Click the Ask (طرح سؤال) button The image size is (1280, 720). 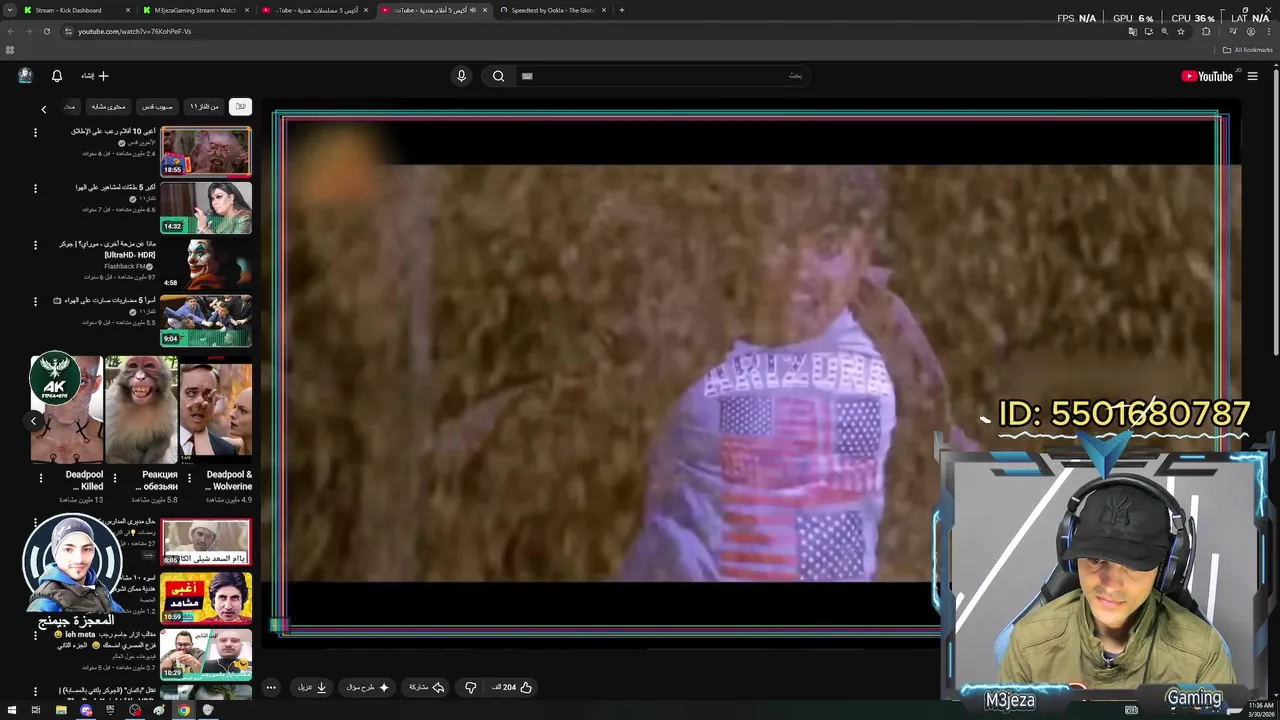(x=367, y=687)
